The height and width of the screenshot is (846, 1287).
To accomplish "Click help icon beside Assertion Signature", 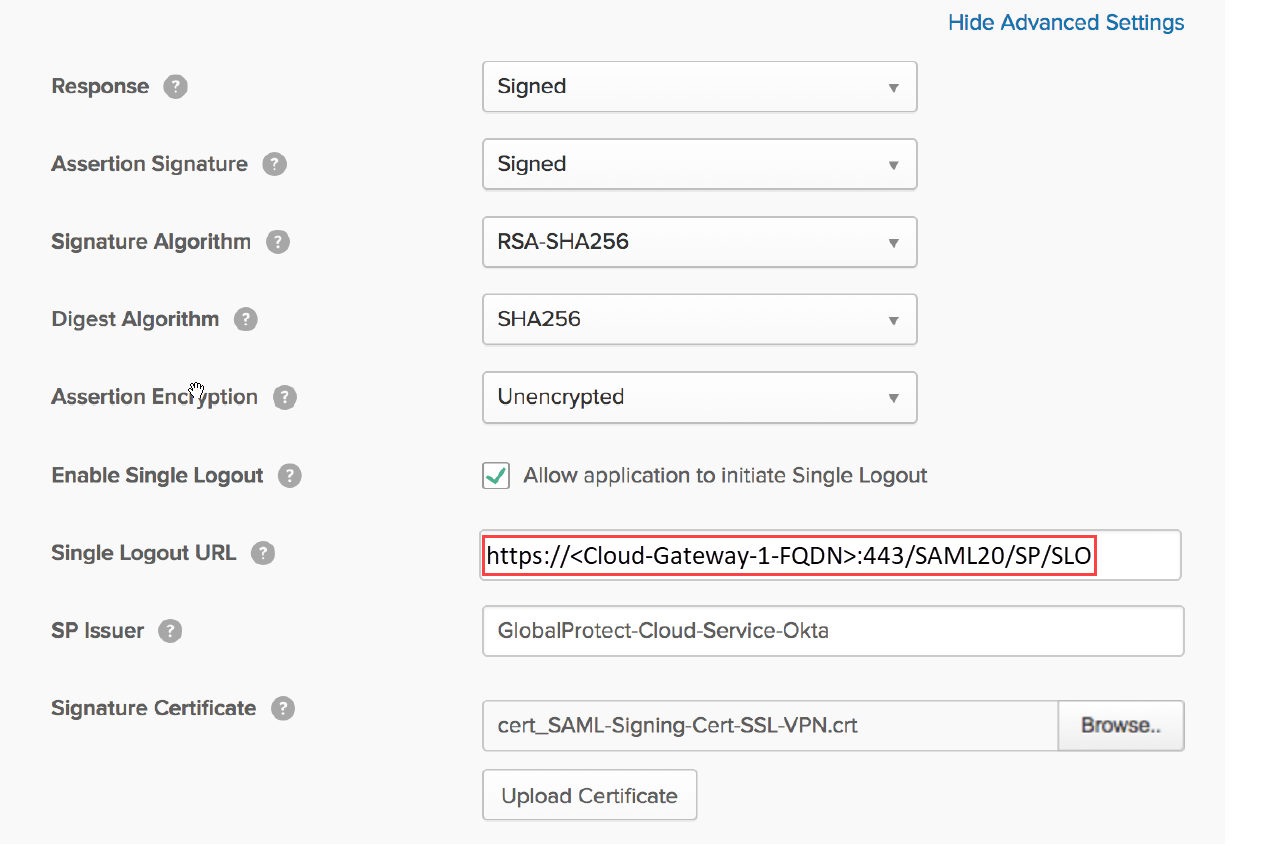I will 274,165.
